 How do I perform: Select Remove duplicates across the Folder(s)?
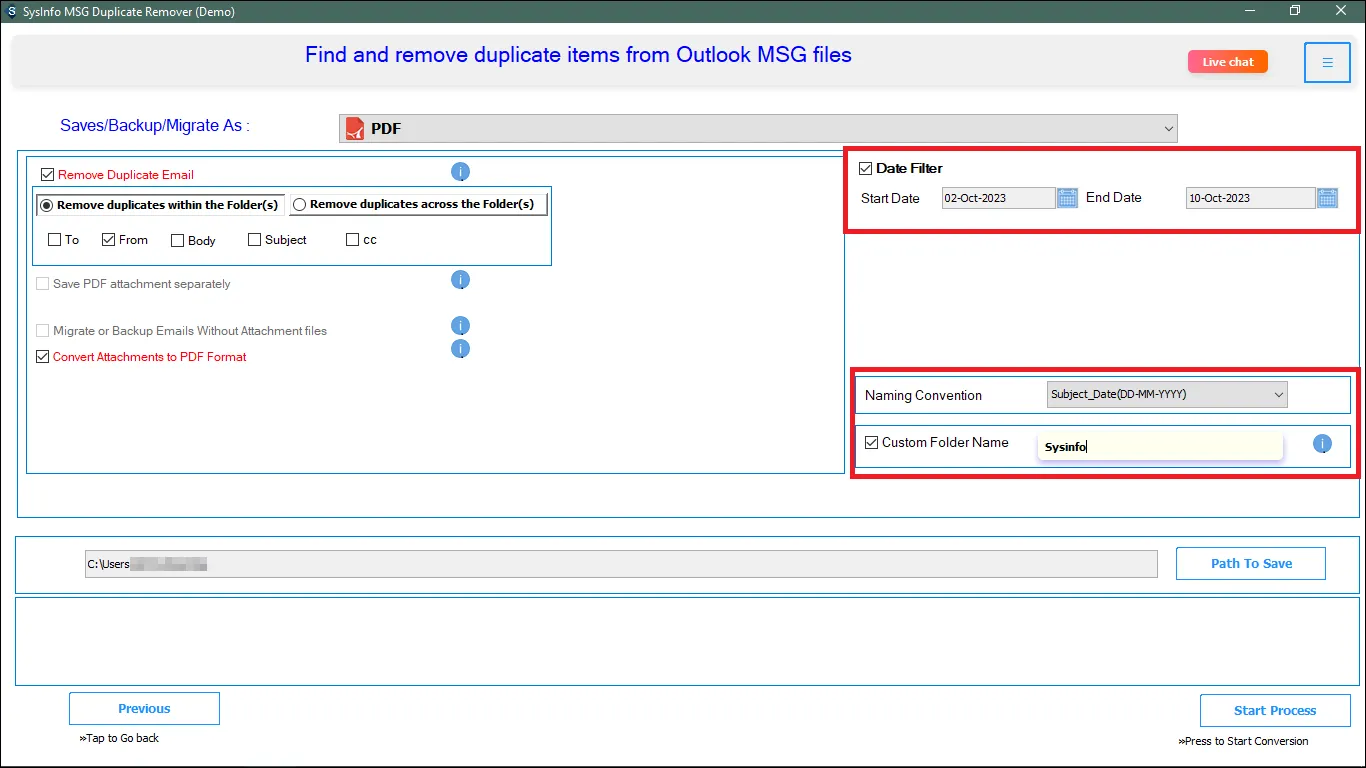(x=299, y=205)
